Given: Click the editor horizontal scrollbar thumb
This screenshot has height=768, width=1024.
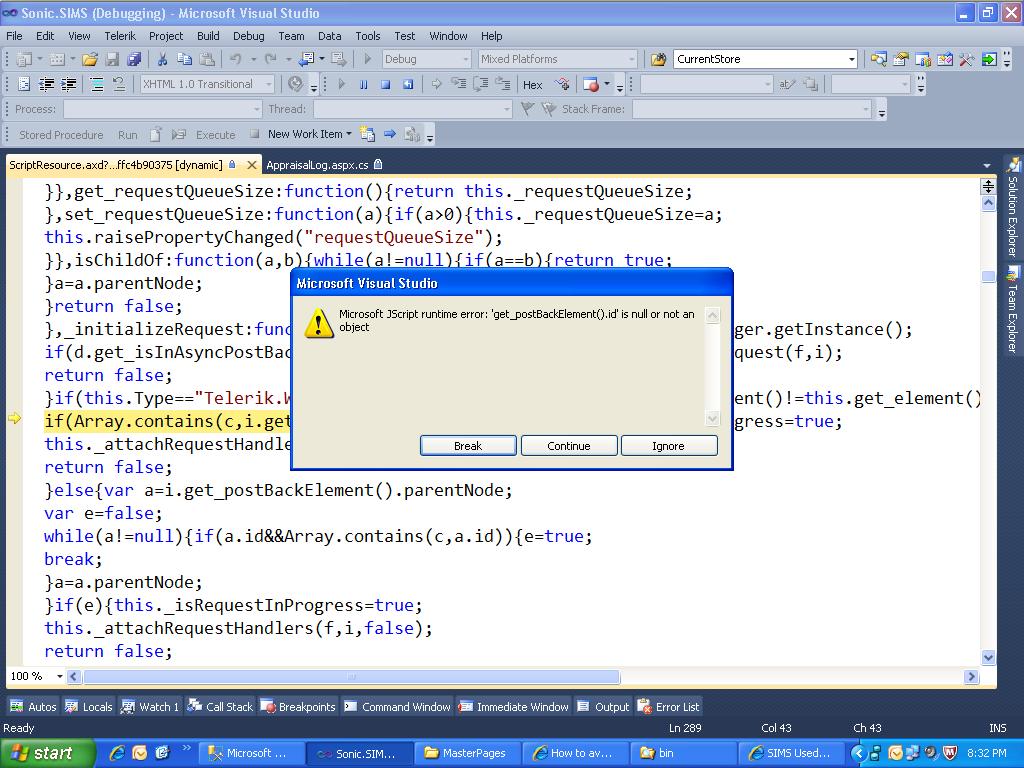Looking at the screenshot, I should click(x=351, y=677).
